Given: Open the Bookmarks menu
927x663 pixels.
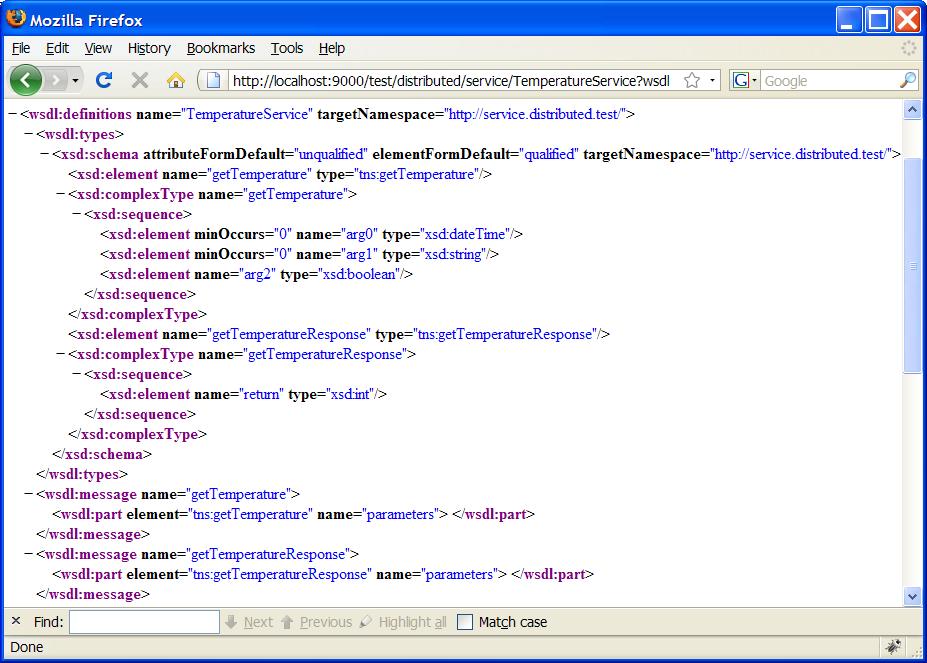Looking at the screenshot, I should pos(220,48).
